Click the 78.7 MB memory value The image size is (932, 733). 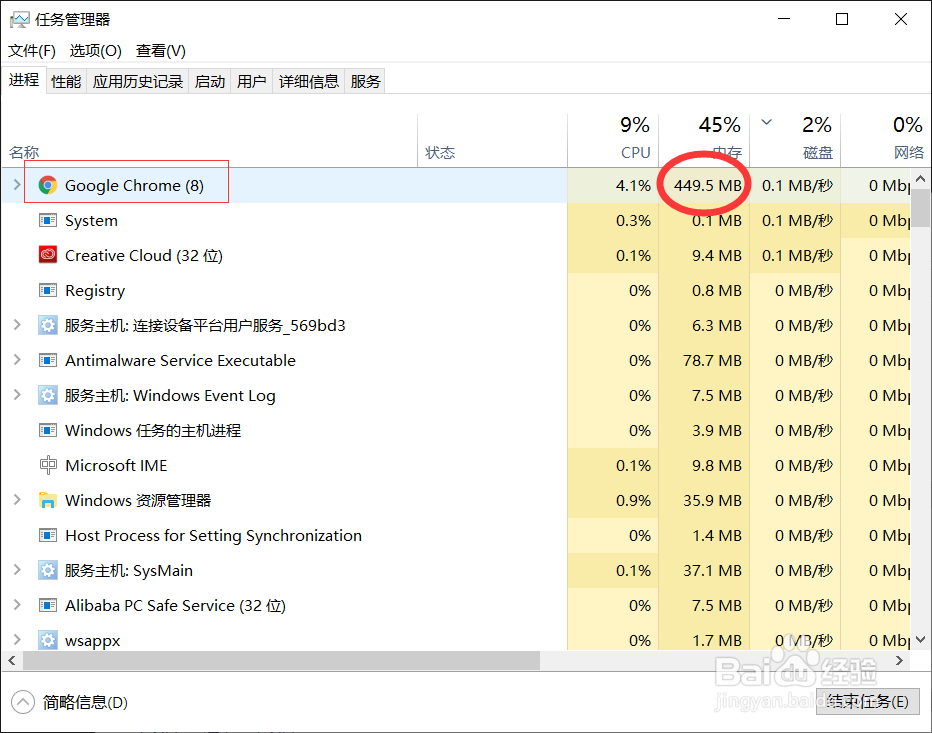tap(712, 360)
